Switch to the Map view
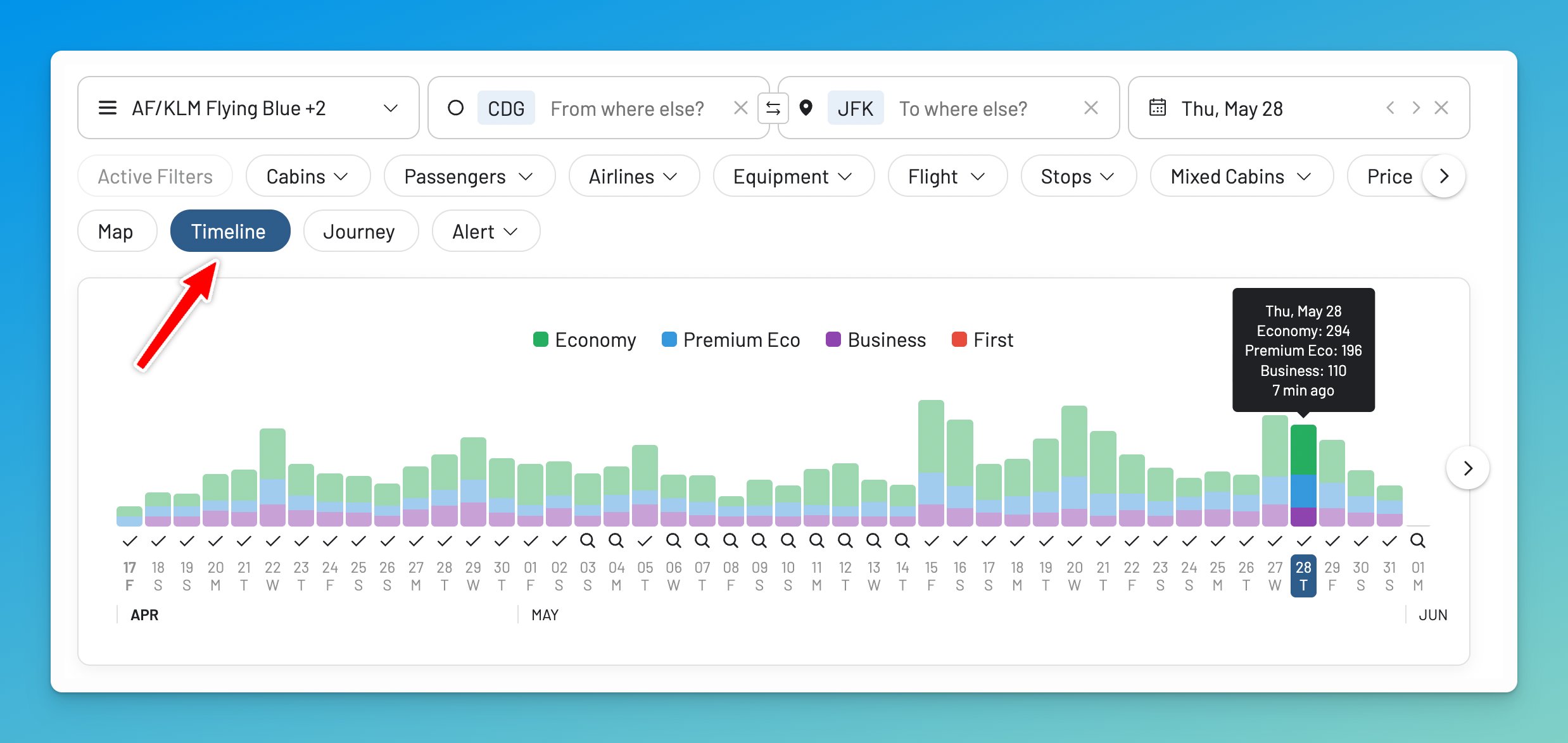The image size is (1568, 743). tap(117, 231)
